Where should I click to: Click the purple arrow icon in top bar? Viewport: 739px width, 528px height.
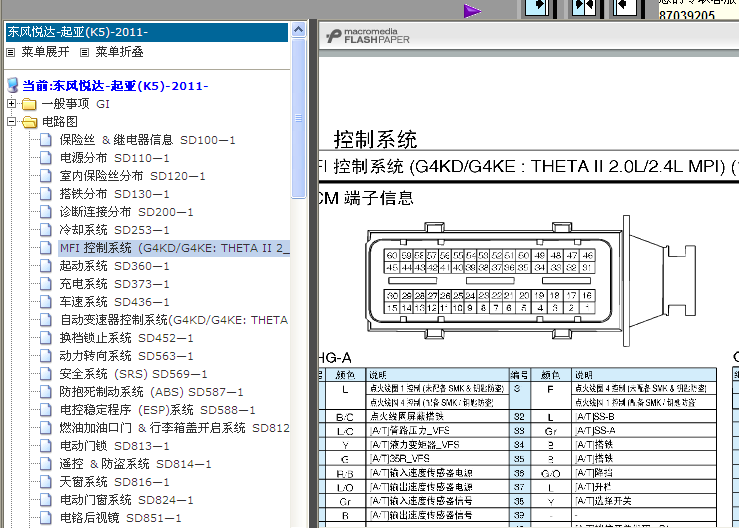pos(472,10)
